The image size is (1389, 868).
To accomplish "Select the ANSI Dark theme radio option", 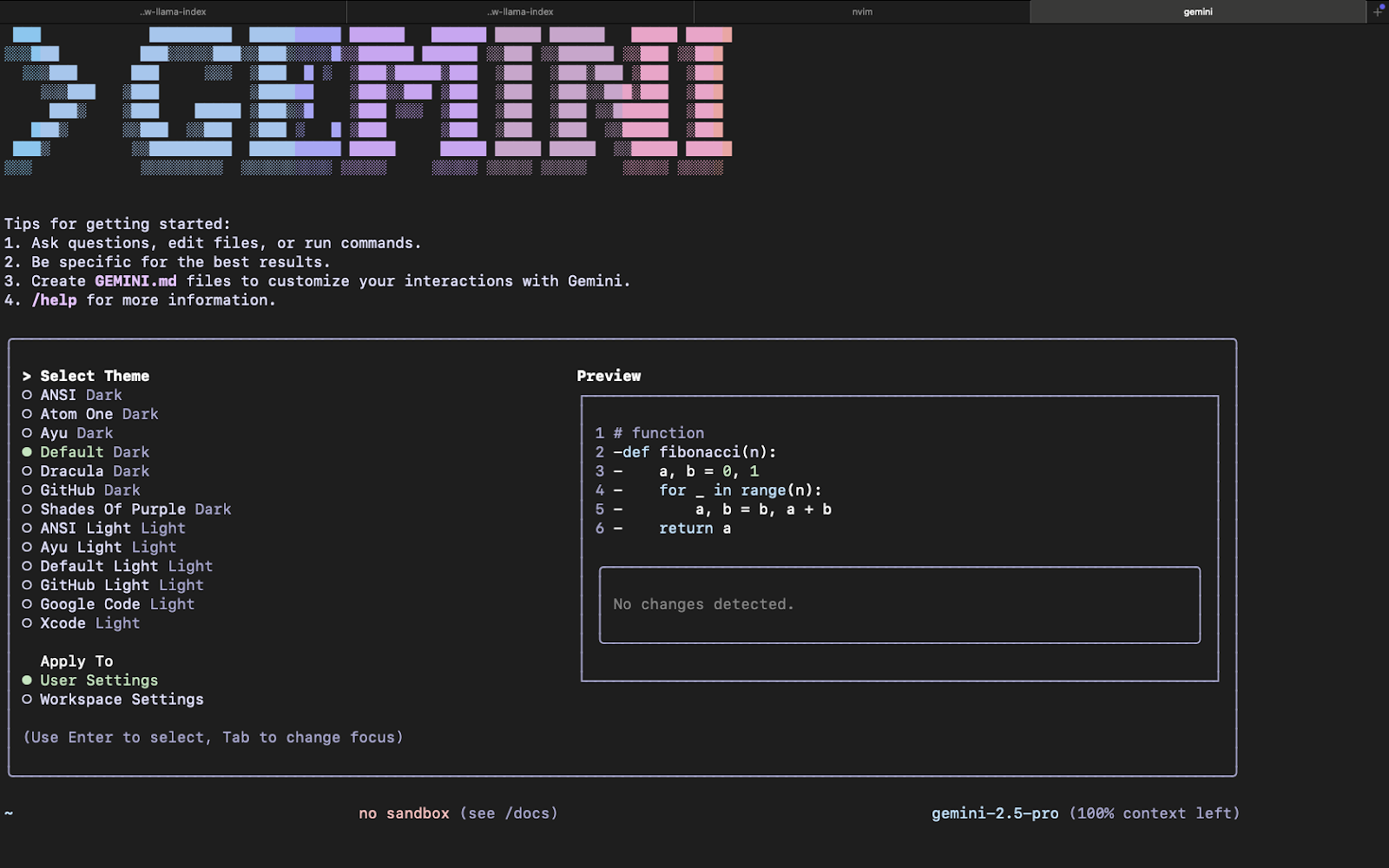I will (x=73, y=395).
